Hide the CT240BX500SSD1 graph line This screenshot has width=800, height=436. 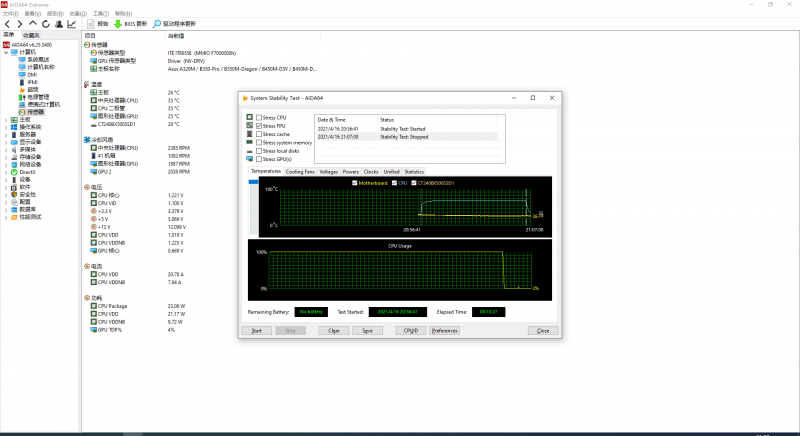[x=414, y=183]
